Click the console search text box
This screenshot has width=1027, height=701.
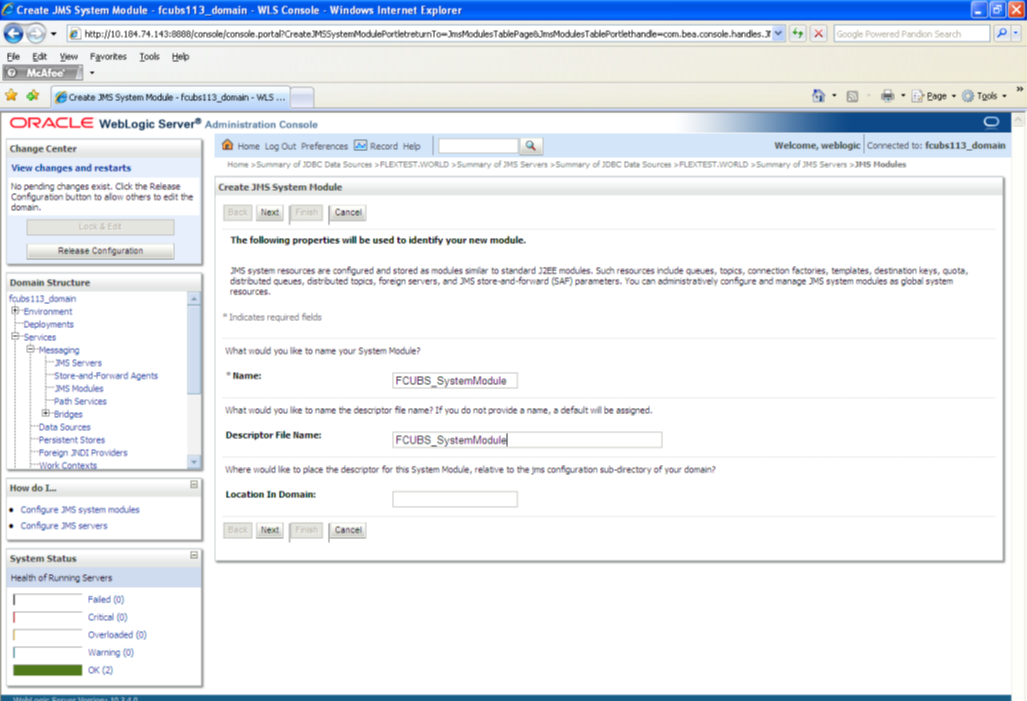click(478, 145)
